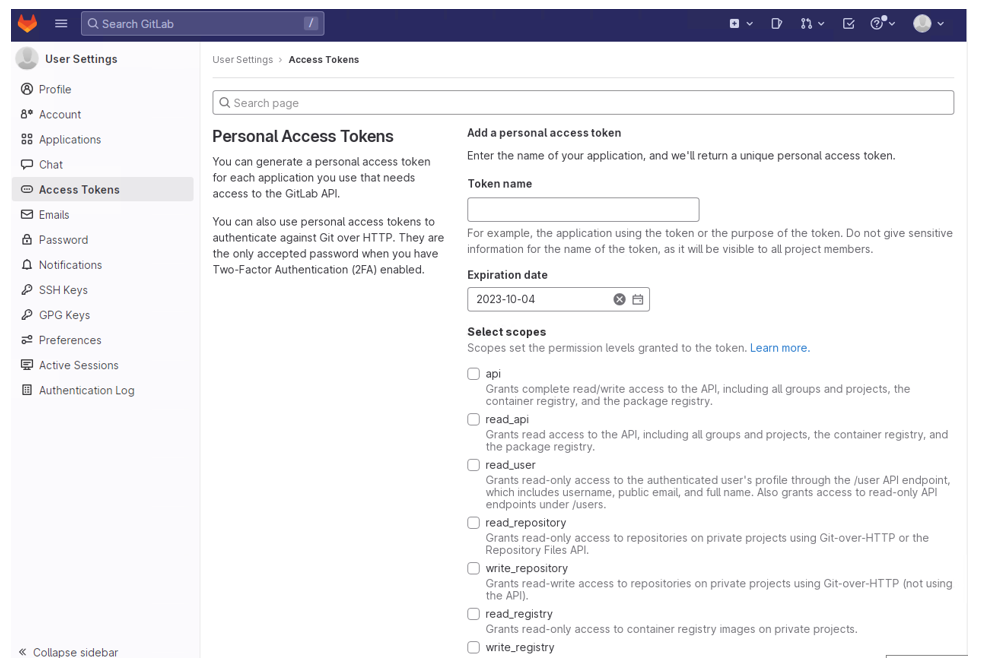981x672 pixels.
Task: Collapse the sidebar
Action: tap(68, 652)
